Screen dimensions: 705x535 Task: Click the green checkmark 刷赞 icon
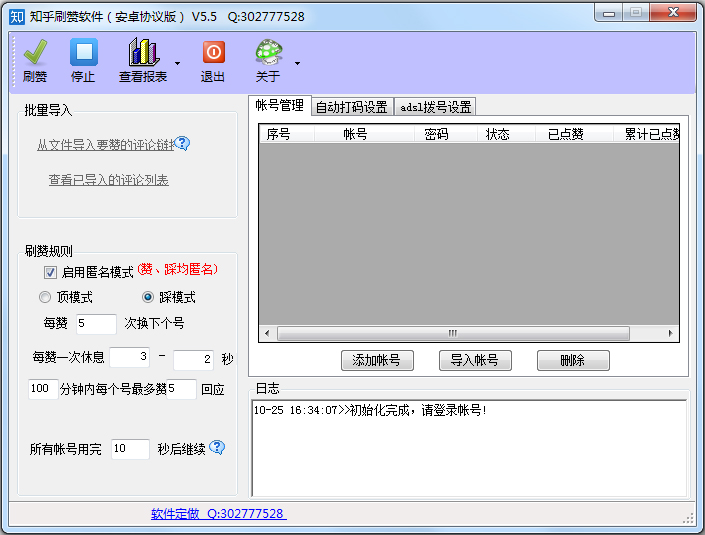tap(35, 52)
